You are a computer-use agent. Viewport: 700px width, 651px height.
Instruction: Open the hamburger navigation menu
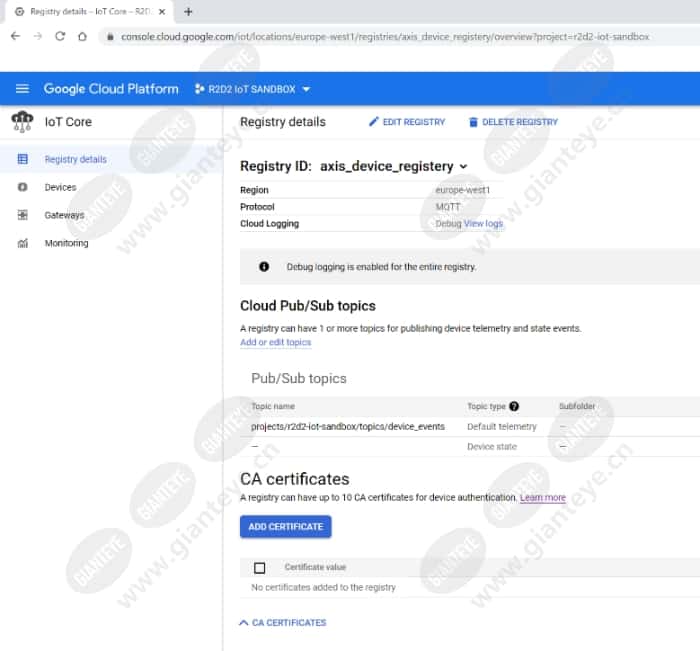22,89
